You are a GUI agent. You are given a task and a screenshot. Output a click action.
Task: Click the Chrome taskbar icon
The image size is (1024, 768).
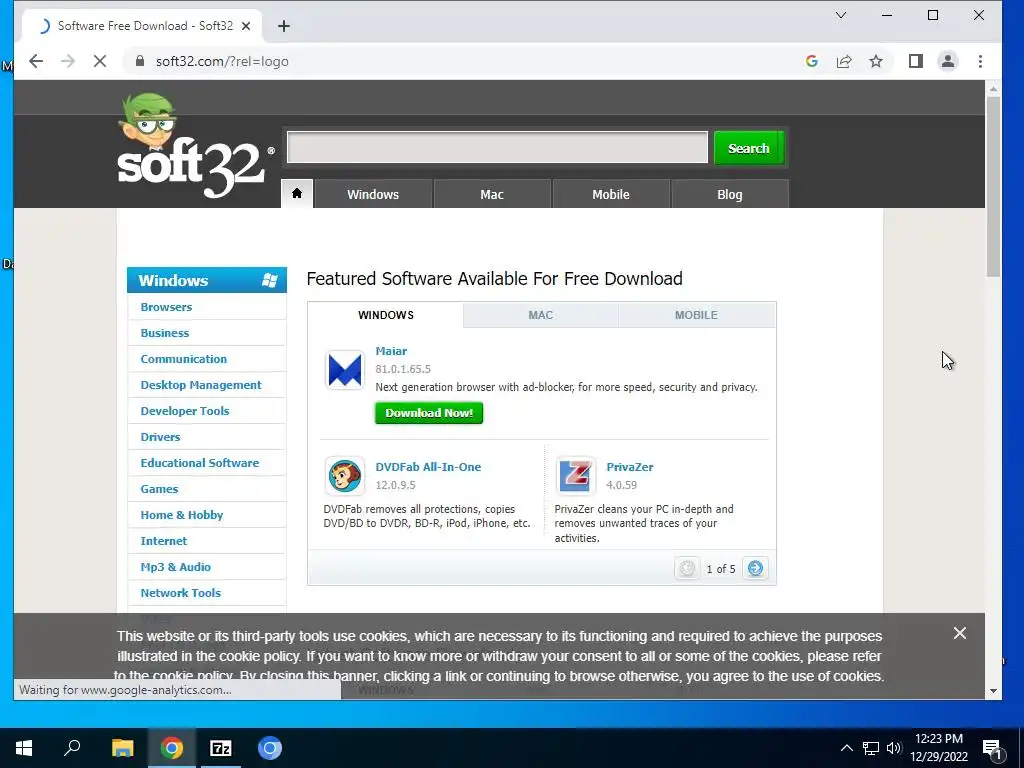coord(172,748)
